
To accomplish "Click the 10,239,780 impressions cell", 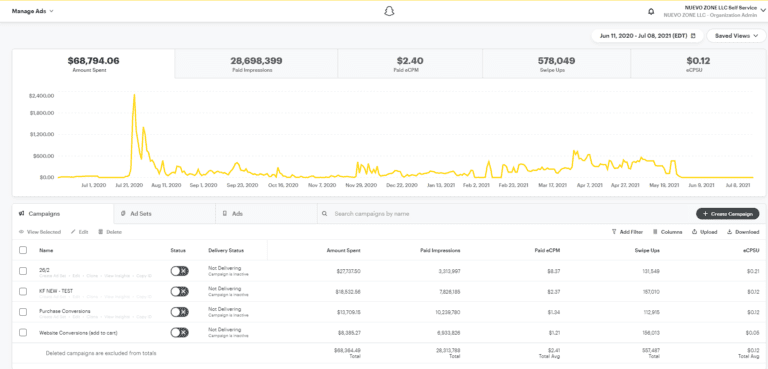I will click(447, 312).
